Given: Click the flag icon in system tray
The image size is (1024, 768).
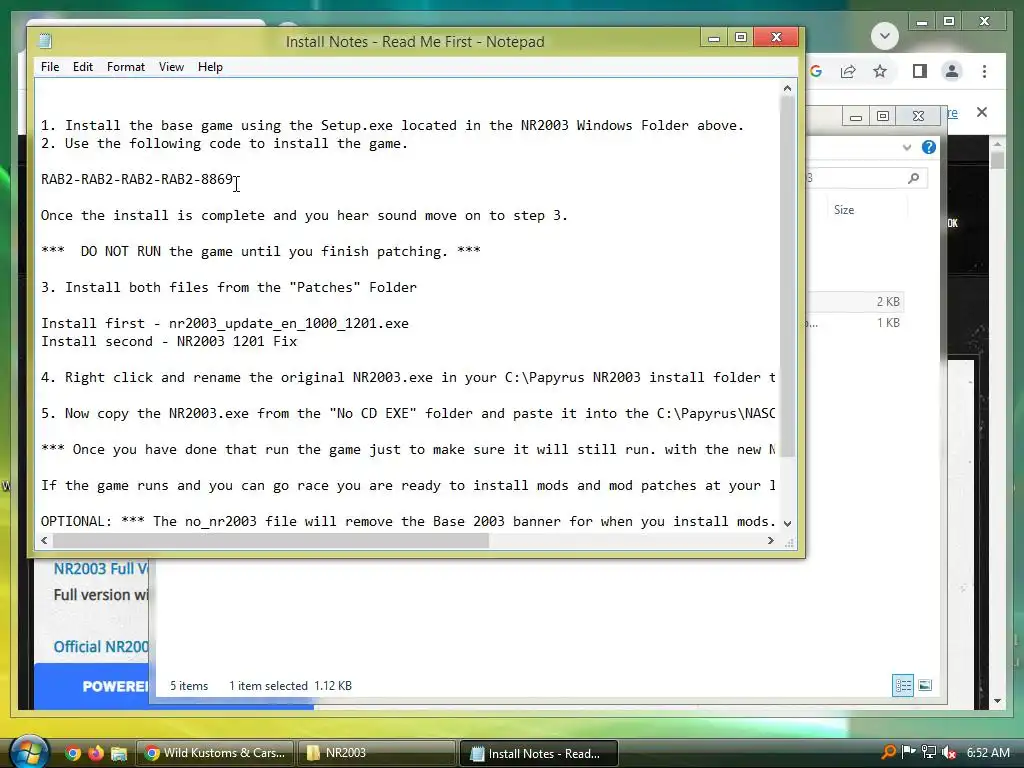Looking at the screenshot, I should pyautogui.click(x=908, y=752).
